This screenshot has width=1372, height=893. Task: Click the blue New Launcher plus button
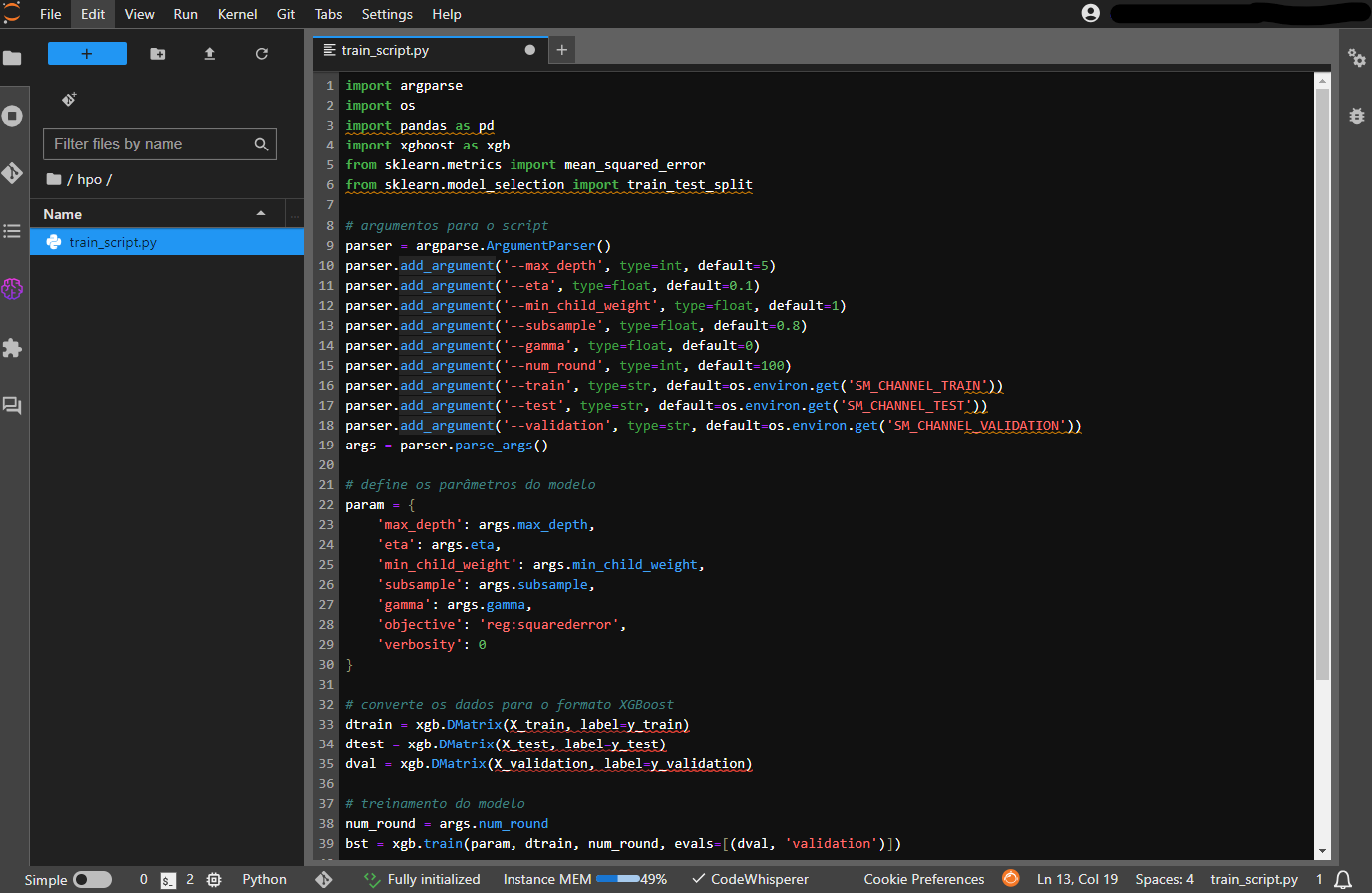point(87,54)
